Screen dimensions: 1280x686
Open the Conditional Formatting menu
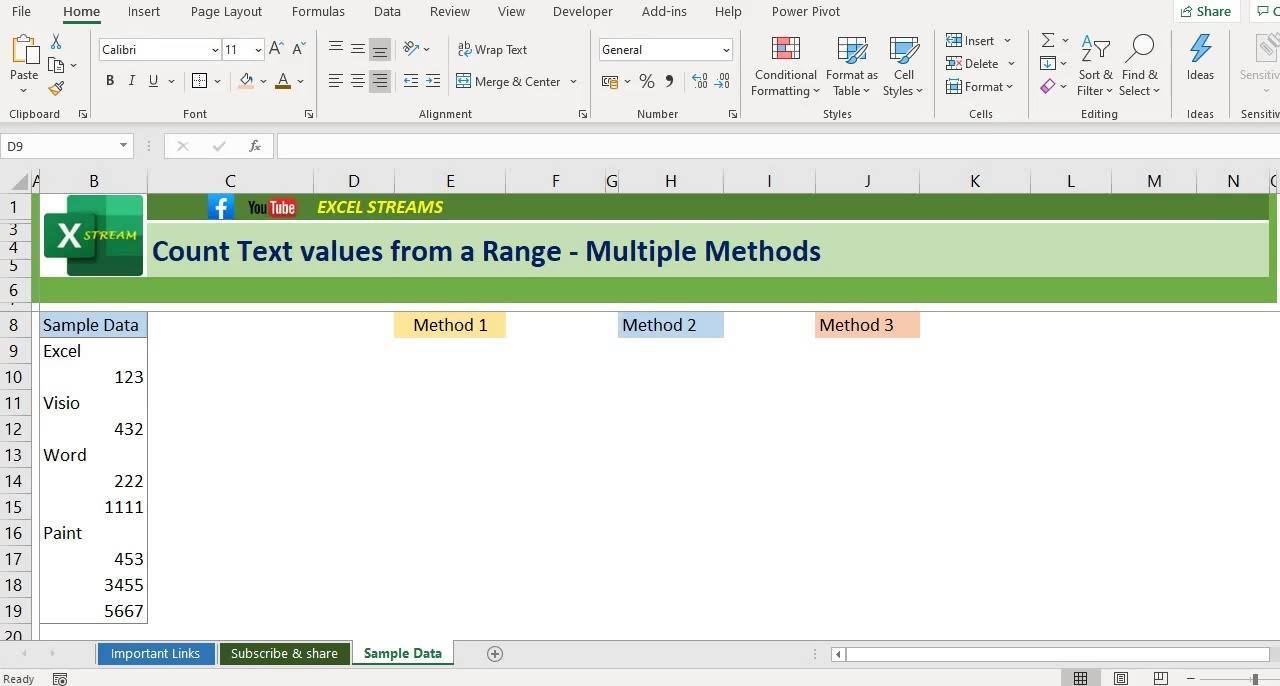pyautogui.click(x=785, y=66)
